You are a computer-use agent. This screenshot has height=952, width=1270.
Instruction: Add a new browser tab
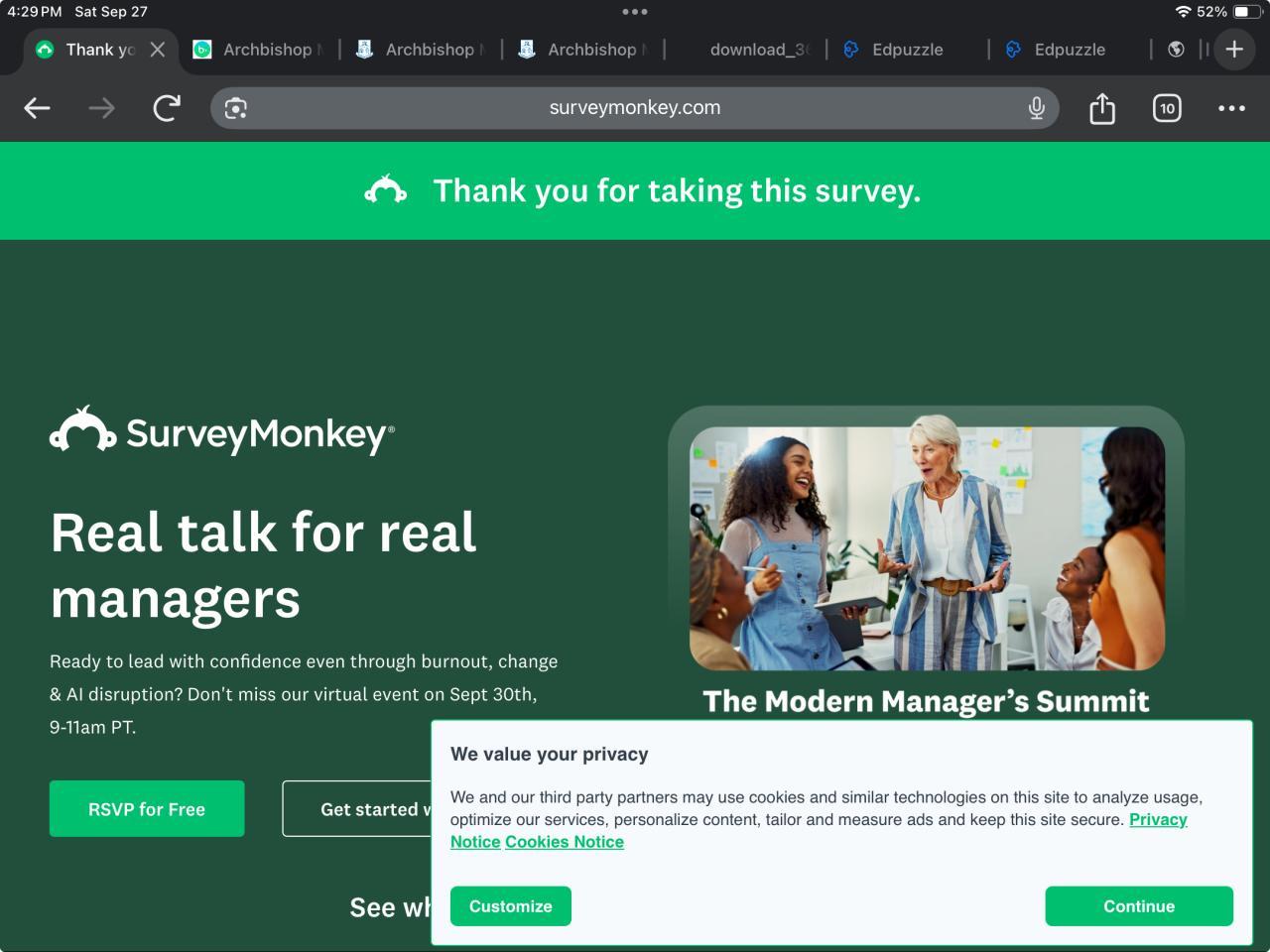click(1234, 49)
